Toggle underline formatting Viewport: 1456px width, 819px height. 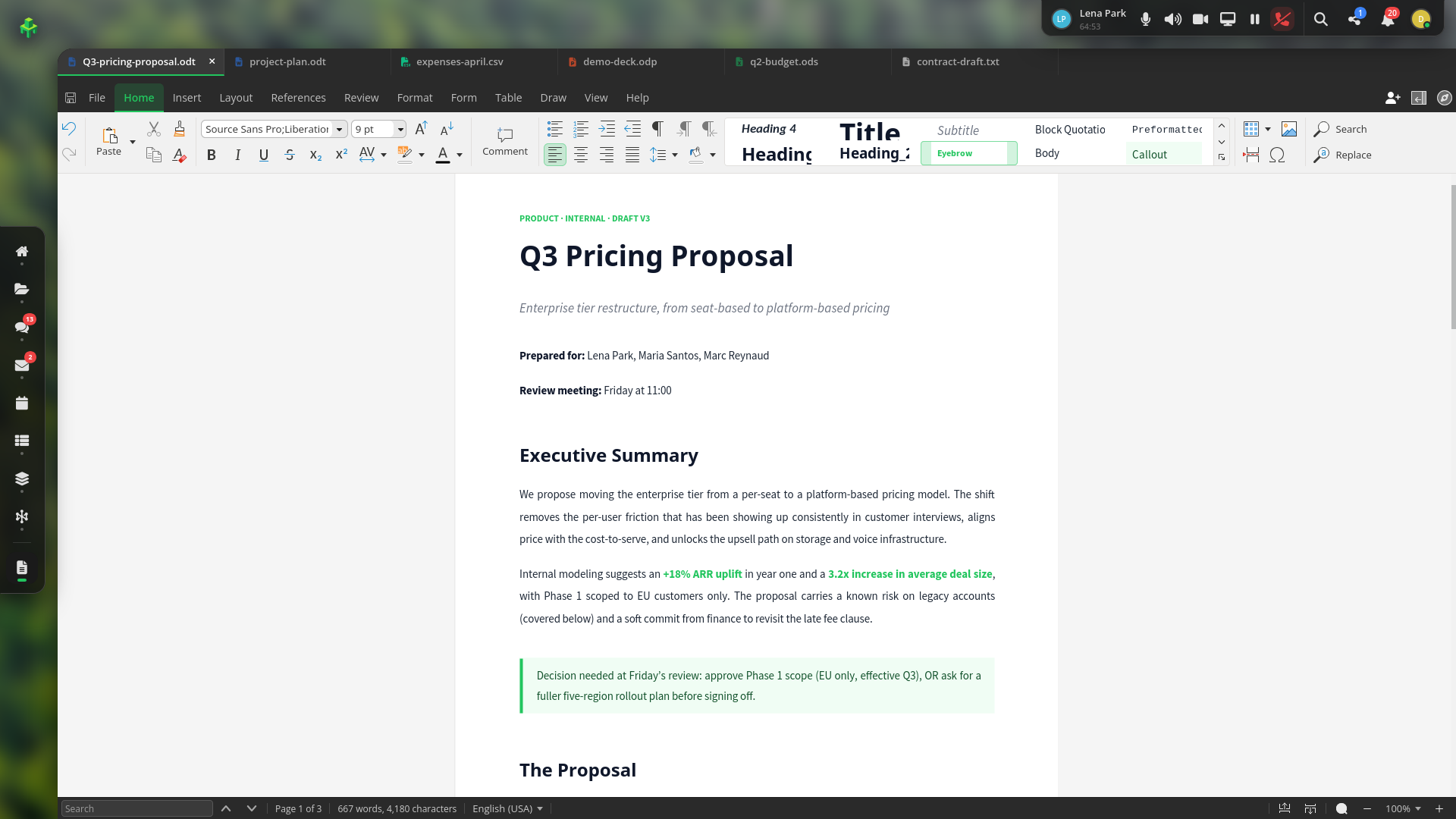tap(263, 155)
